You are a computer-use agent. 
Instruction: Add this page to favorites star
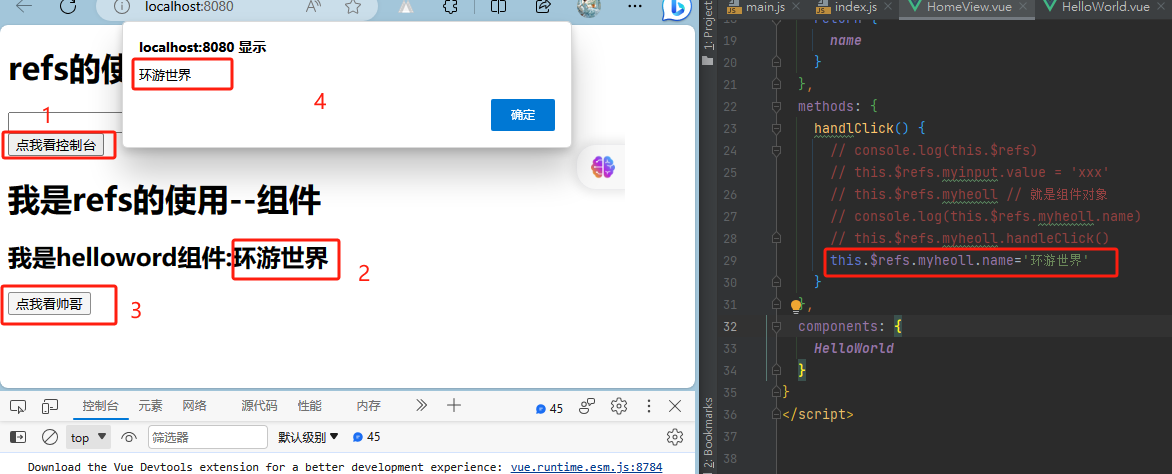(353, 7)
